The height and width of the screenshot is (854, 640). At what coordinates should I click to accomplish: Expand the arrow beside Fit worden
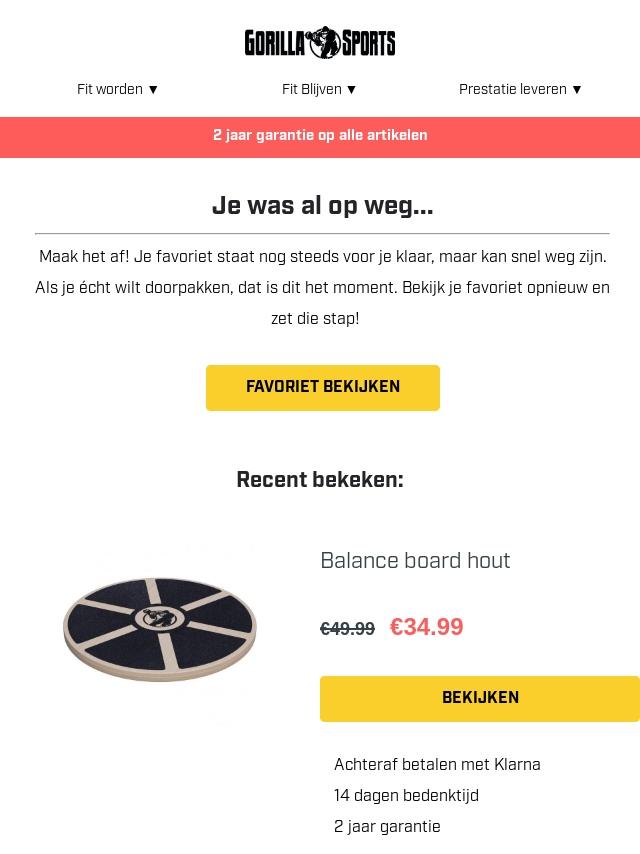[x=153, y=90]
